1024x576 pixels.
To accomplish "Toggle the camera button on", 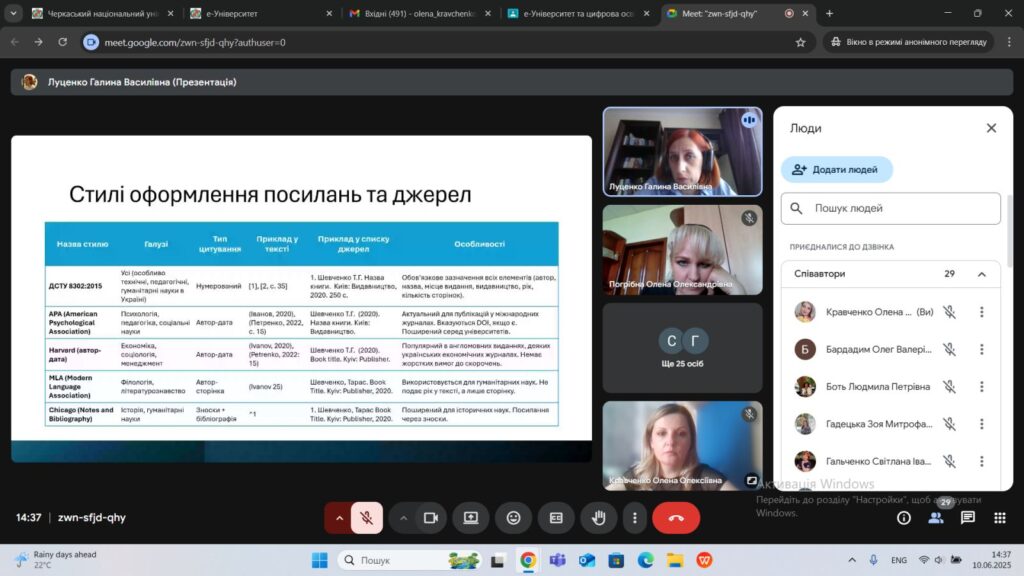I will pyautogui.click(x=431, y=518).
